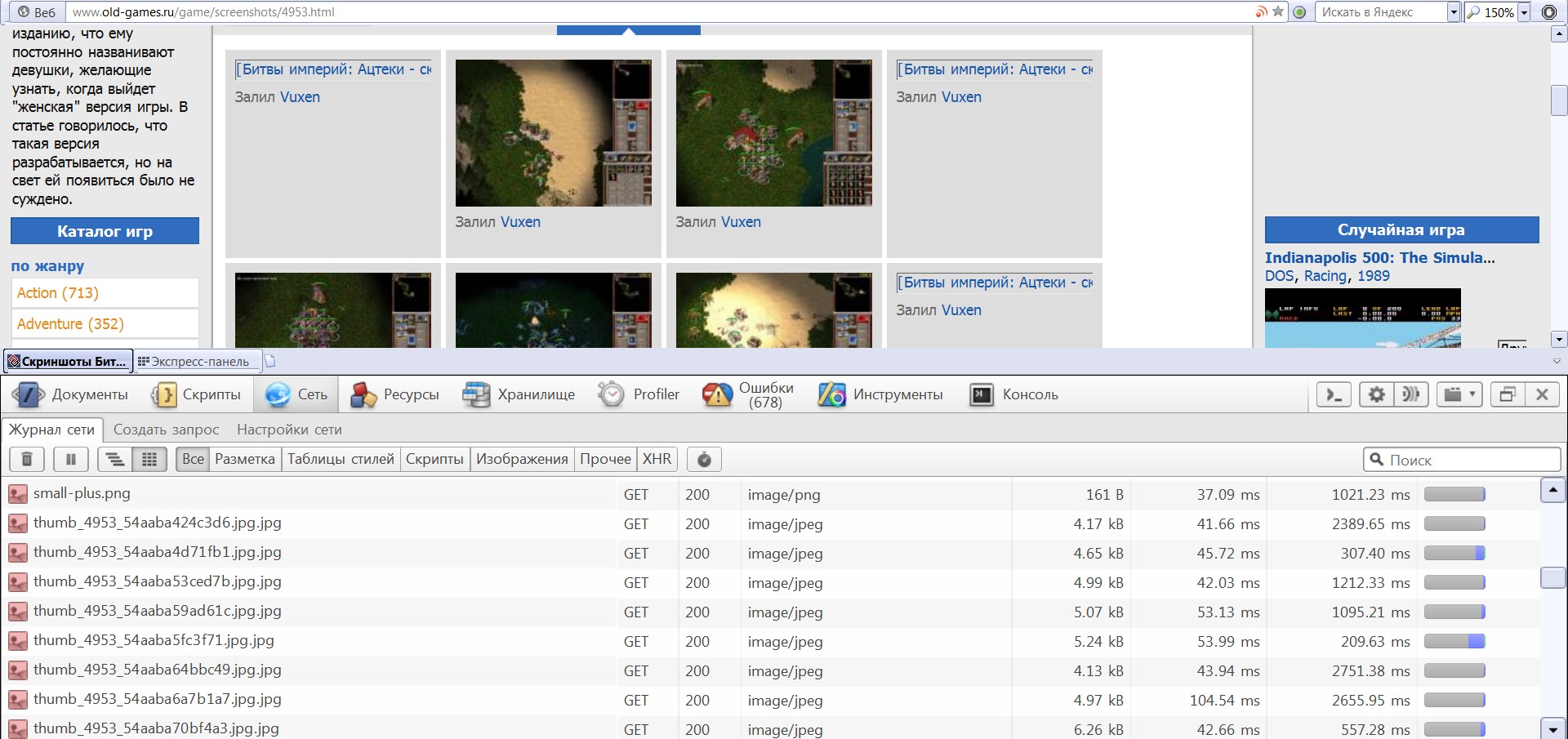Open the Profiler panel
The height and width of the screenshot is (739, 1568).
639,394
